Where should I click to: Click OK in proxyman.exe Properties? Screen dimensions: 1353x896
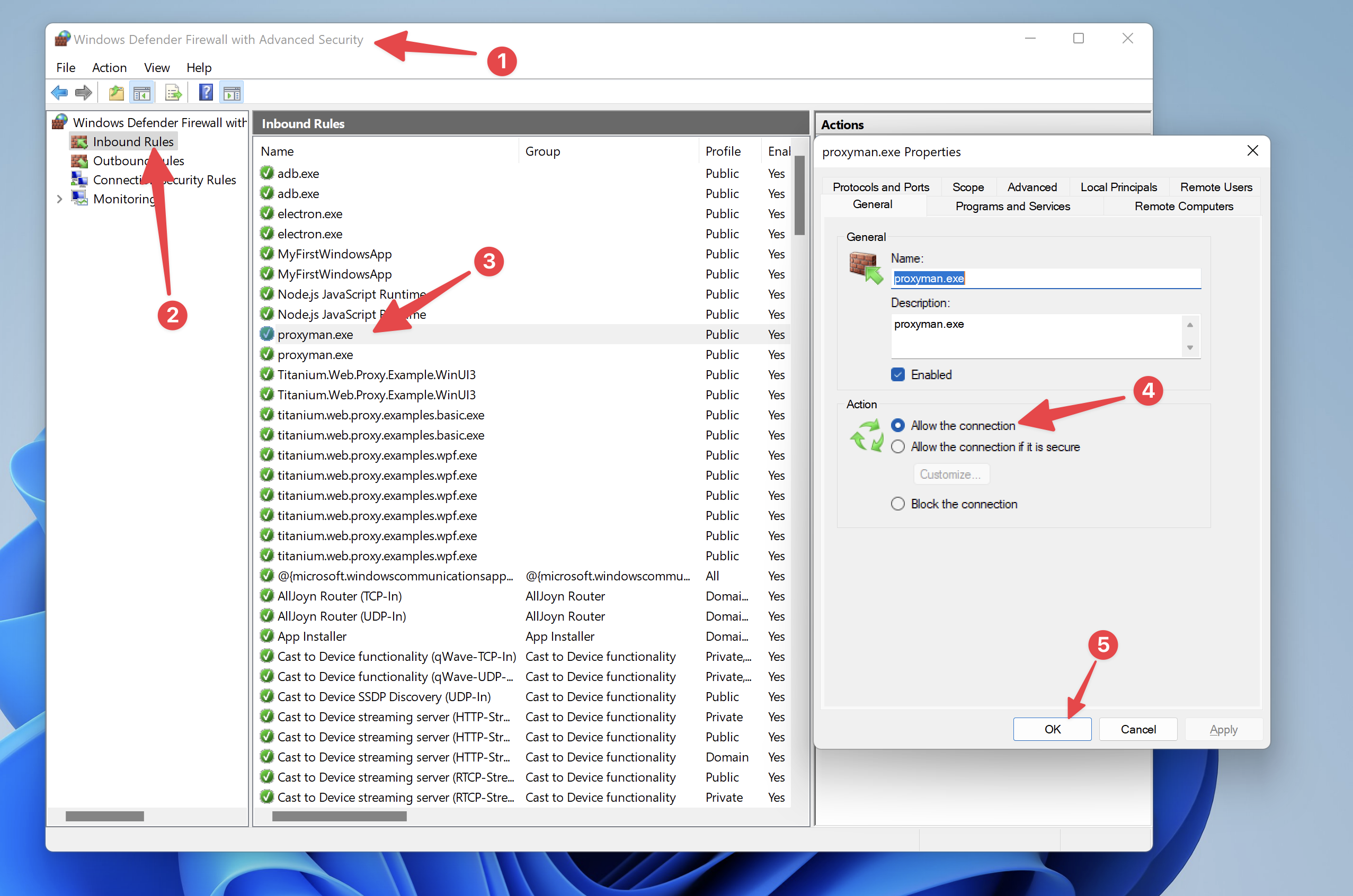coord(1052,729)
